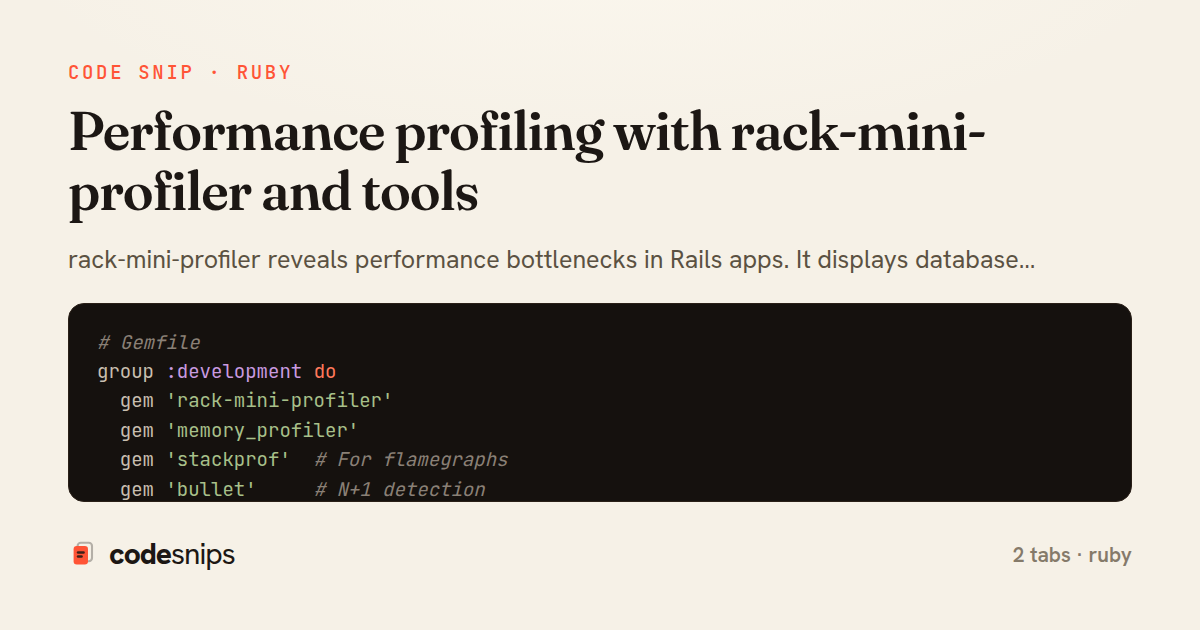Click the codesnips logo icon
1200x630 pixels.
pos(83,554)
